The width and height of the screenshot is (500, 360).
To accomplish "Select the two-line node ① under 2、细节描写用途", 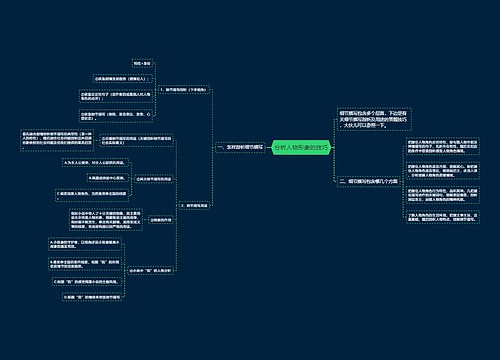I will pyautogui.click(x=137, y=140).
